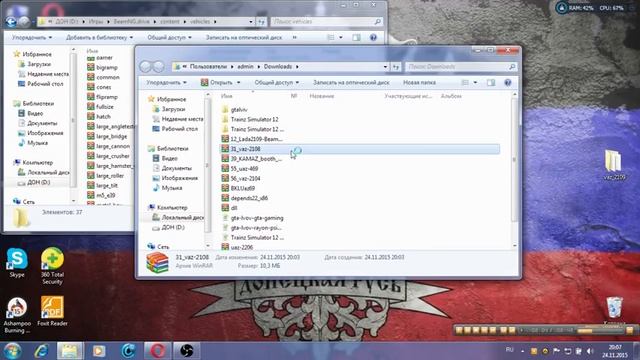
Task: Open the view options dropdown arrow in Downloads
Action: pos(475,82)
